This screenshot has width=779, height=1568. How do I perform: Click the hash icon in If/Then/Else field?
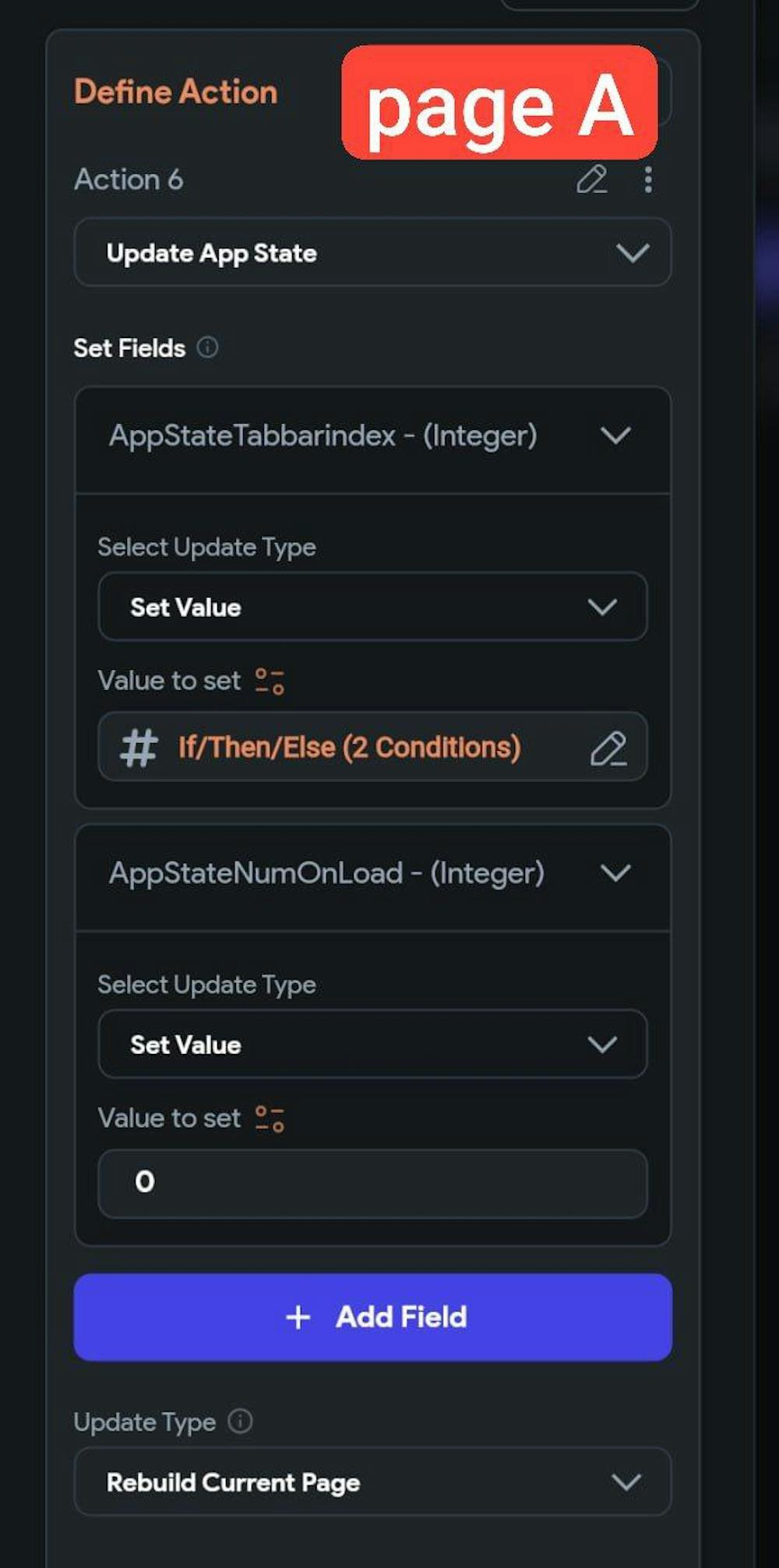(139, 748)
